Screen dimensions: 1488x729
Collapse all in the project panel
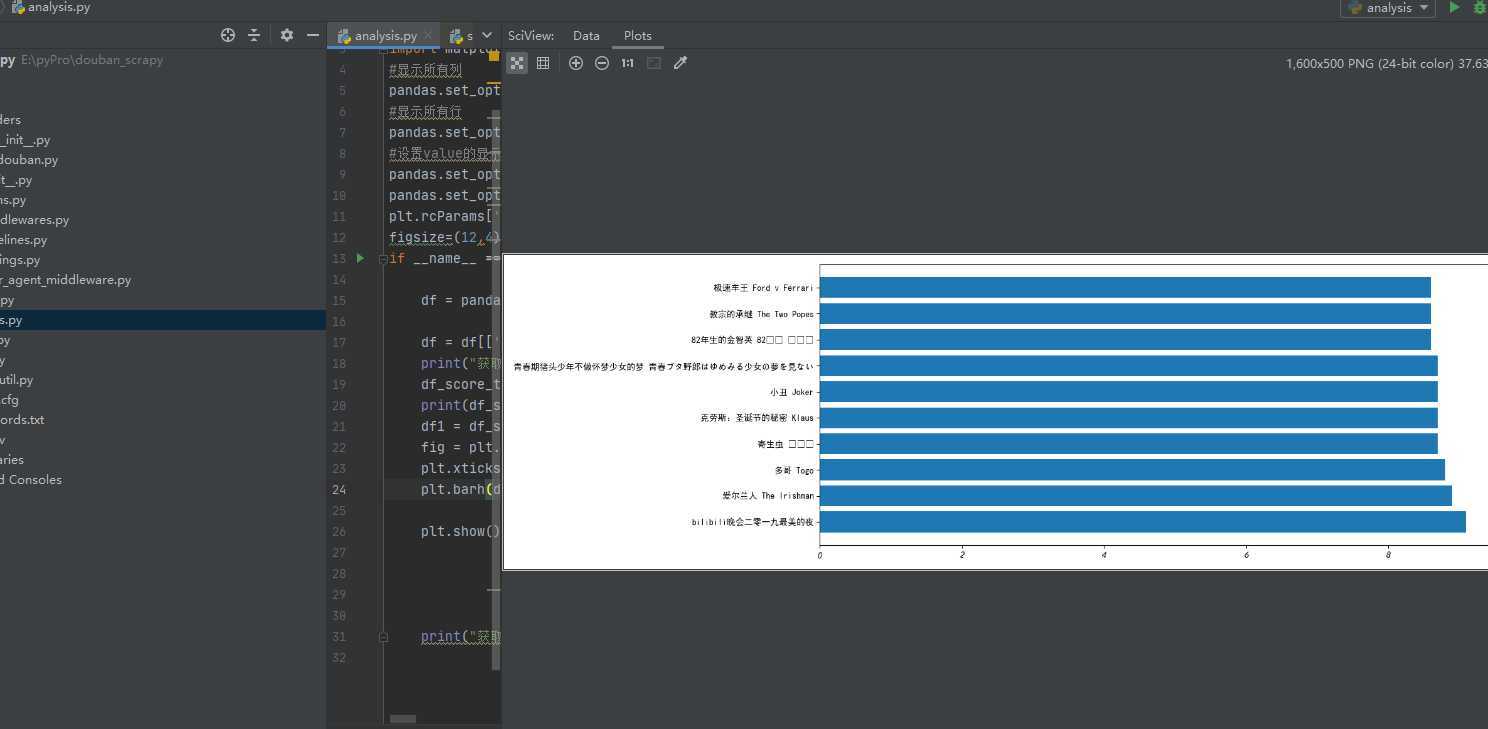coord(254,35)
